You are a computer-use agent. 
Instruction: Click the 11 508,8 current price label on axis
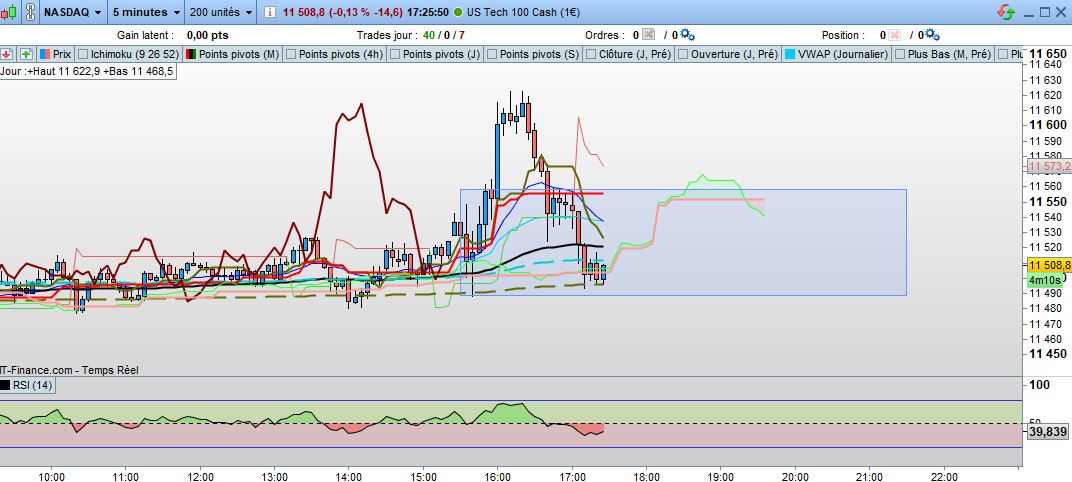click(x=1048, y=265)
